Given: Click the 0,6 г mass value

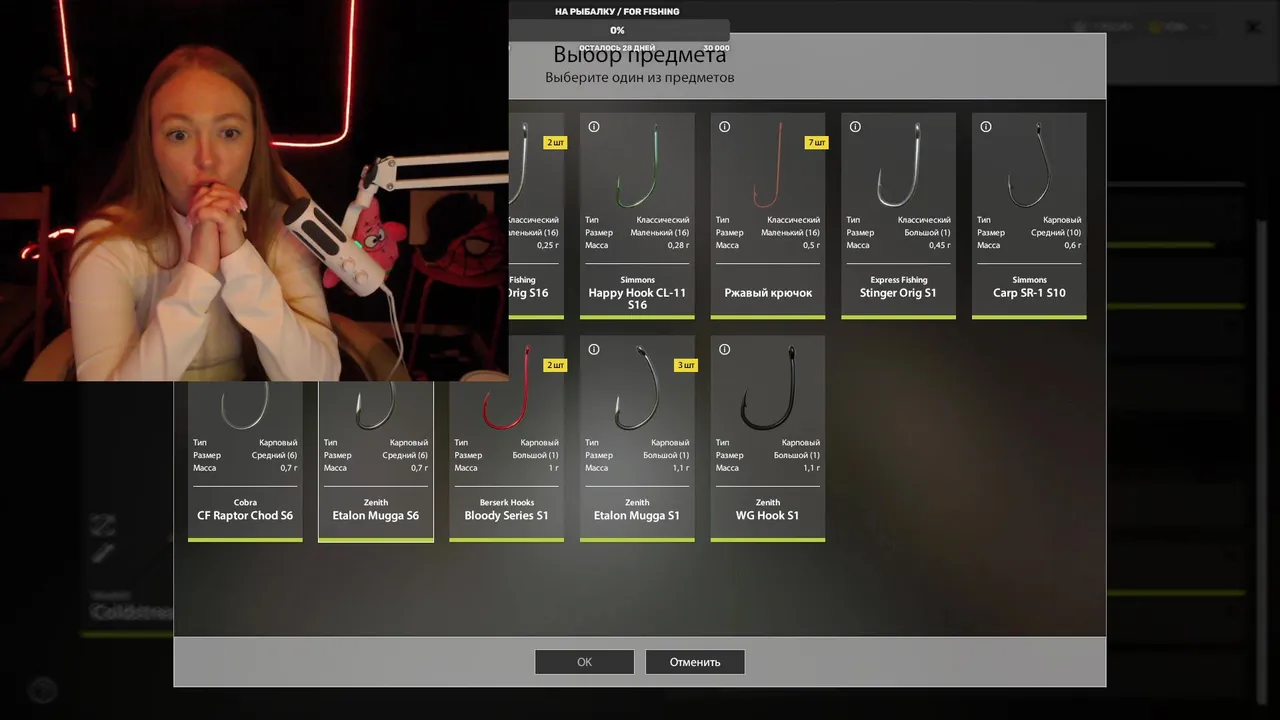Looking at the screenshot, I should click(1073, 246).
